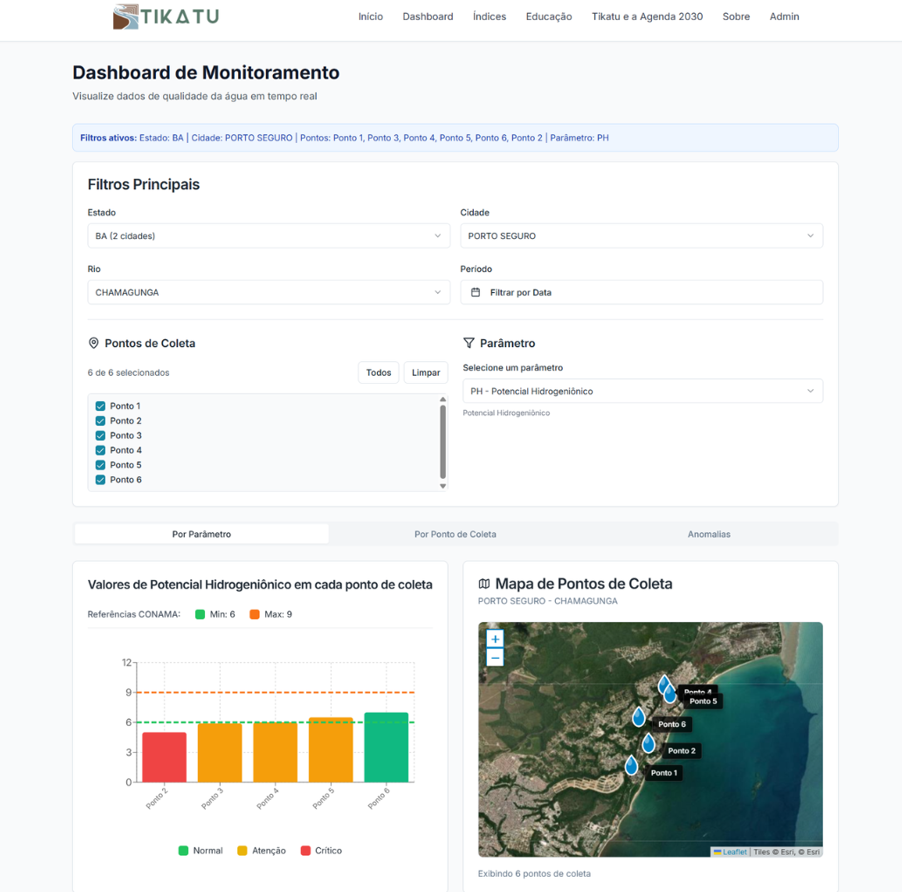
Task: Uncheck the Ponto 6 checkbox
Action: coord(100,480)
